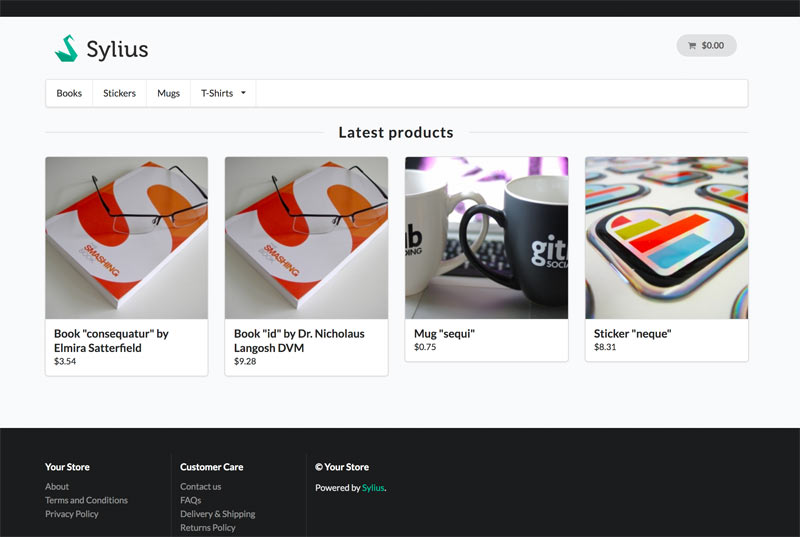The height and width of the screenshot is (537, 800).
Task: Click the Book "id" product image
Action: (306, 238)
